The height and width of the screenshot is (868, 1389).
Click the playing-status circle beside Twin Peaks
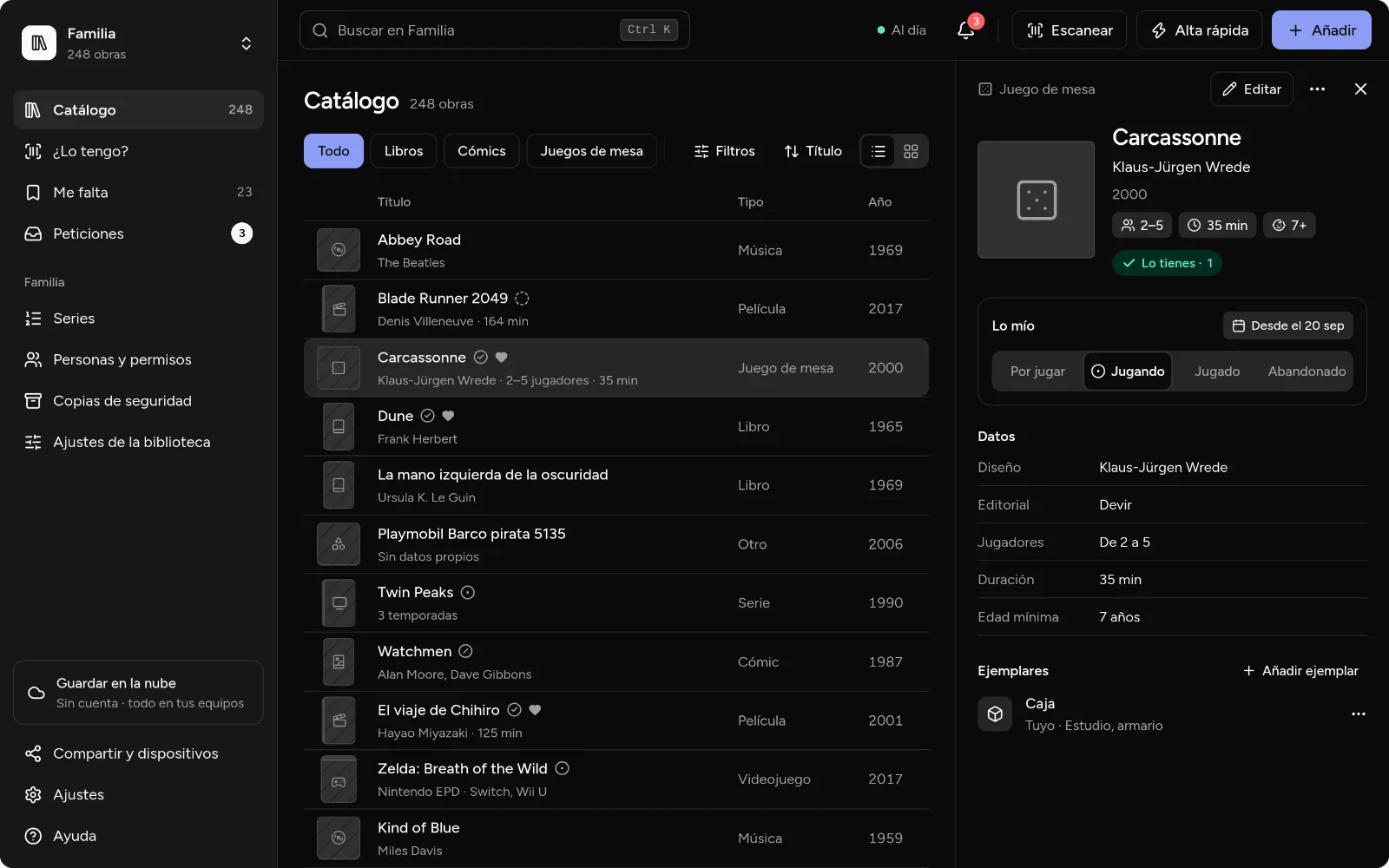pyautogui.click(x=468, y=593)
